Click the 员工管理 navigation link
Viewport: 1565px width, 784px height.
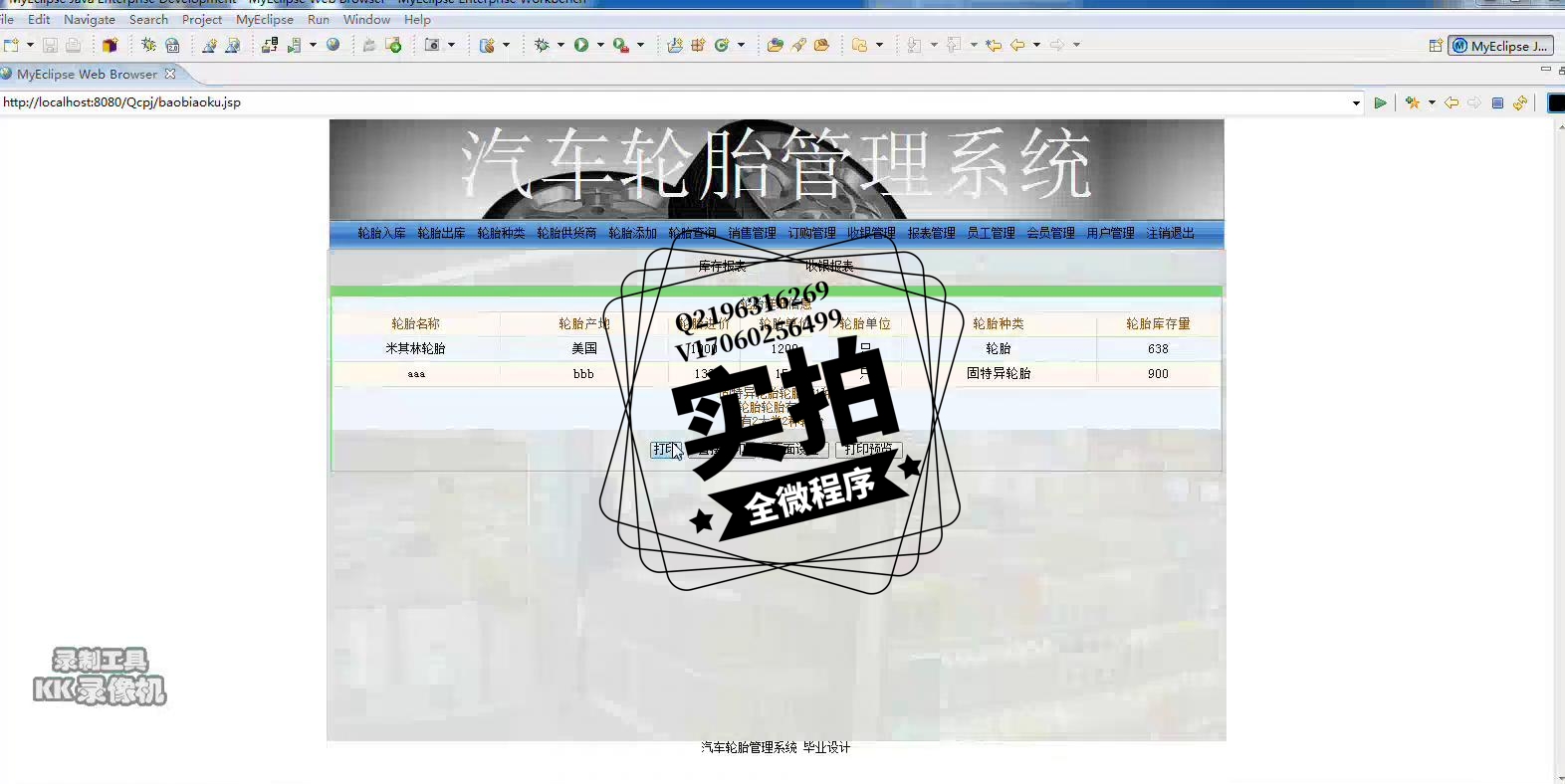(x=992, y=233)
